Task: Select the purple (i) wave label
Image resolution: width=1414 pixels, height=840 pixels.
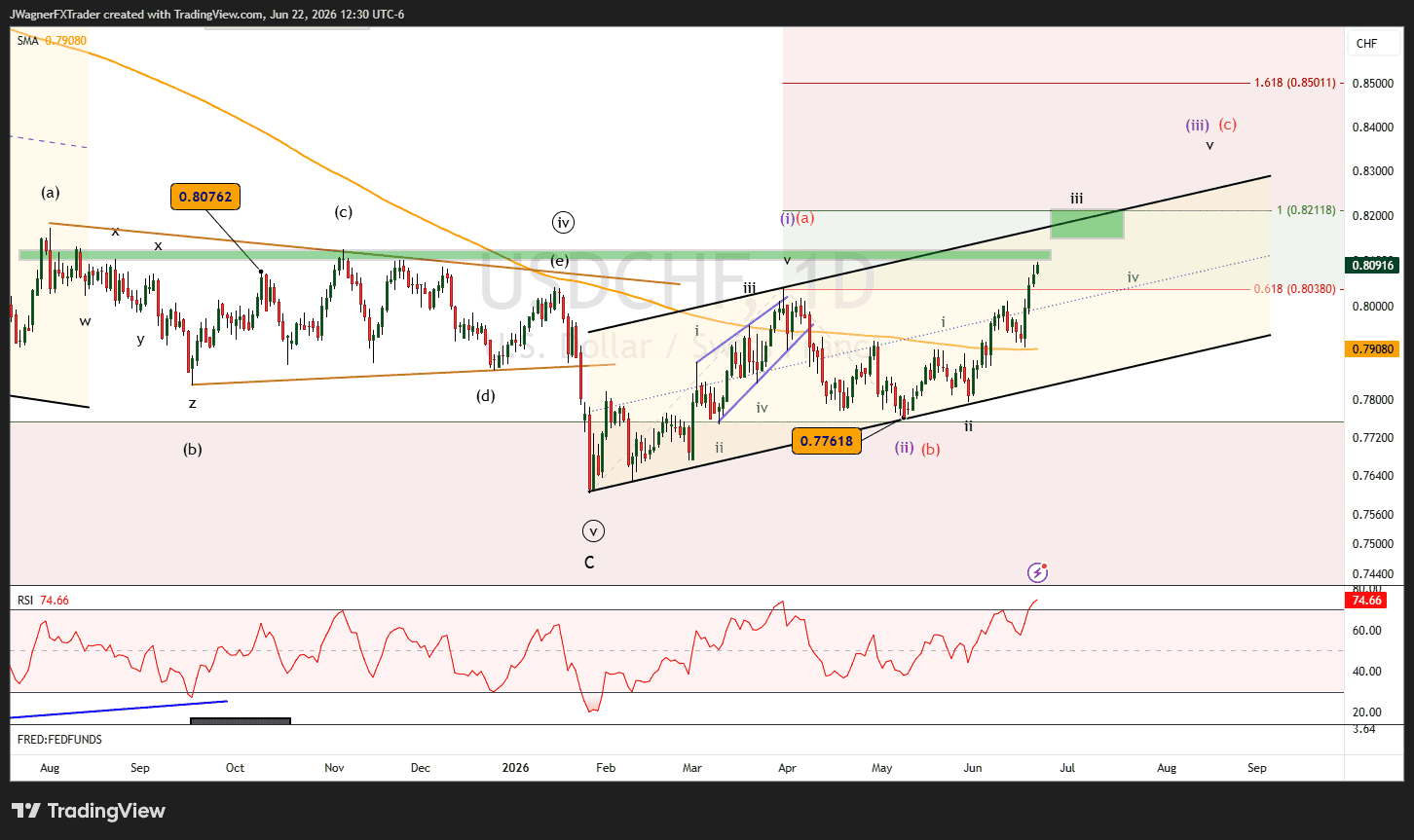Action: pos(787,218)
